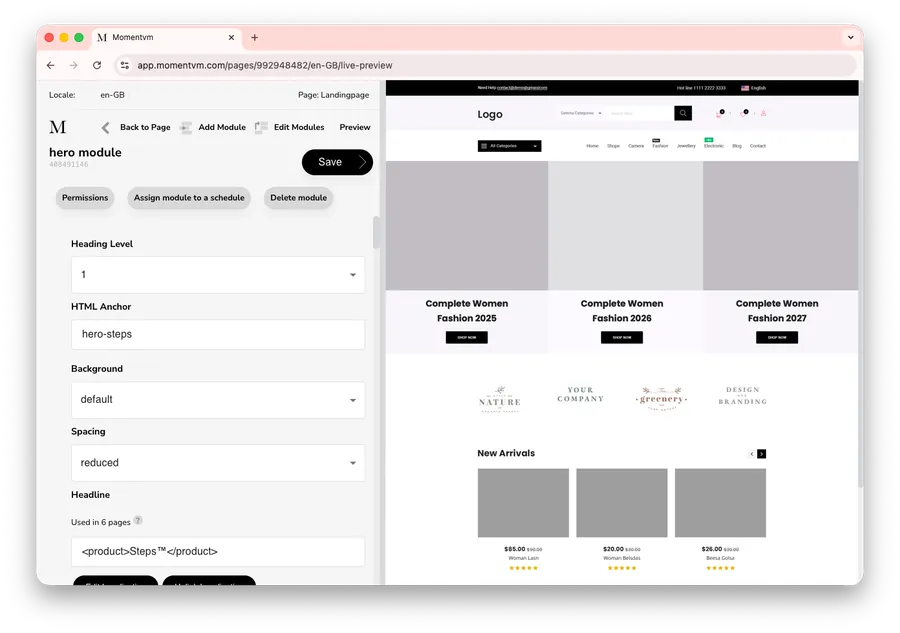900x633 pixels.
Task: Click the contact email link in preview top bar
Action: [522, 88]
